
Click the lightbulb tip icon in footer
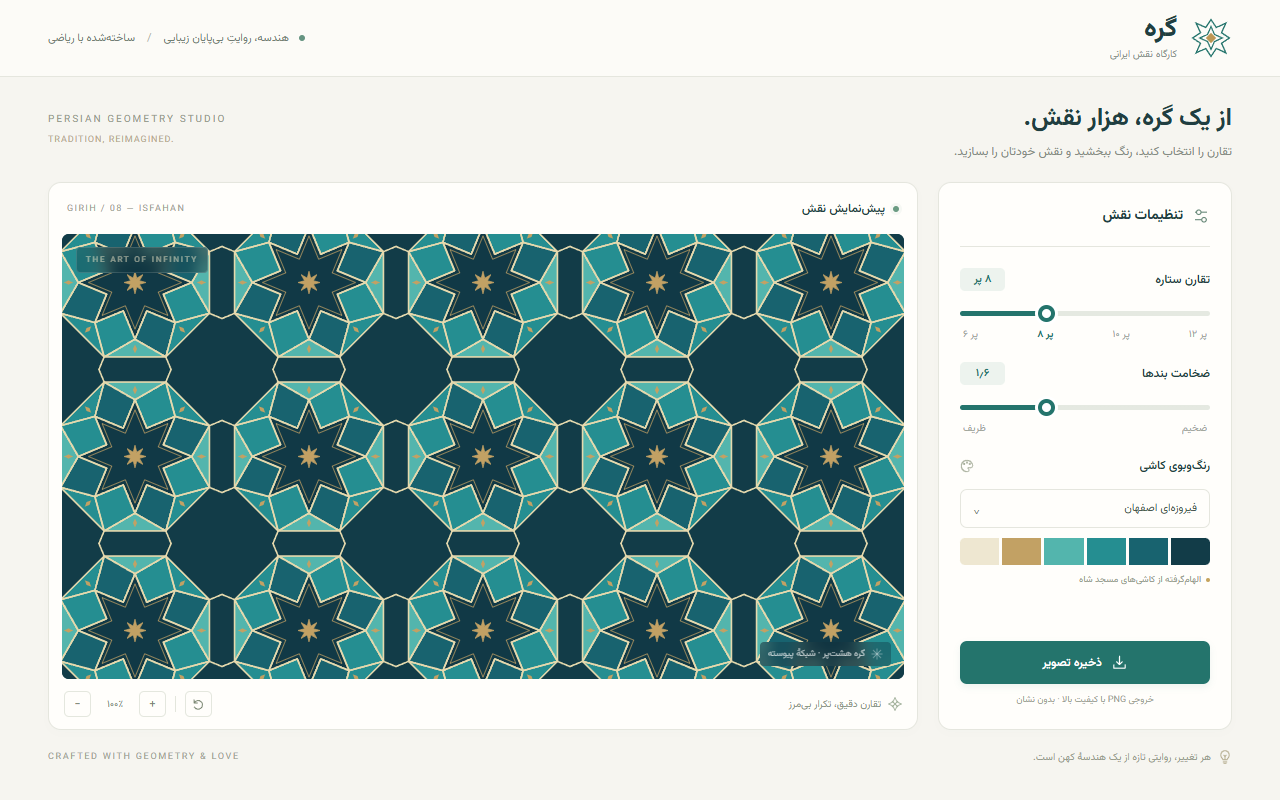click(x=1224, y=757)
